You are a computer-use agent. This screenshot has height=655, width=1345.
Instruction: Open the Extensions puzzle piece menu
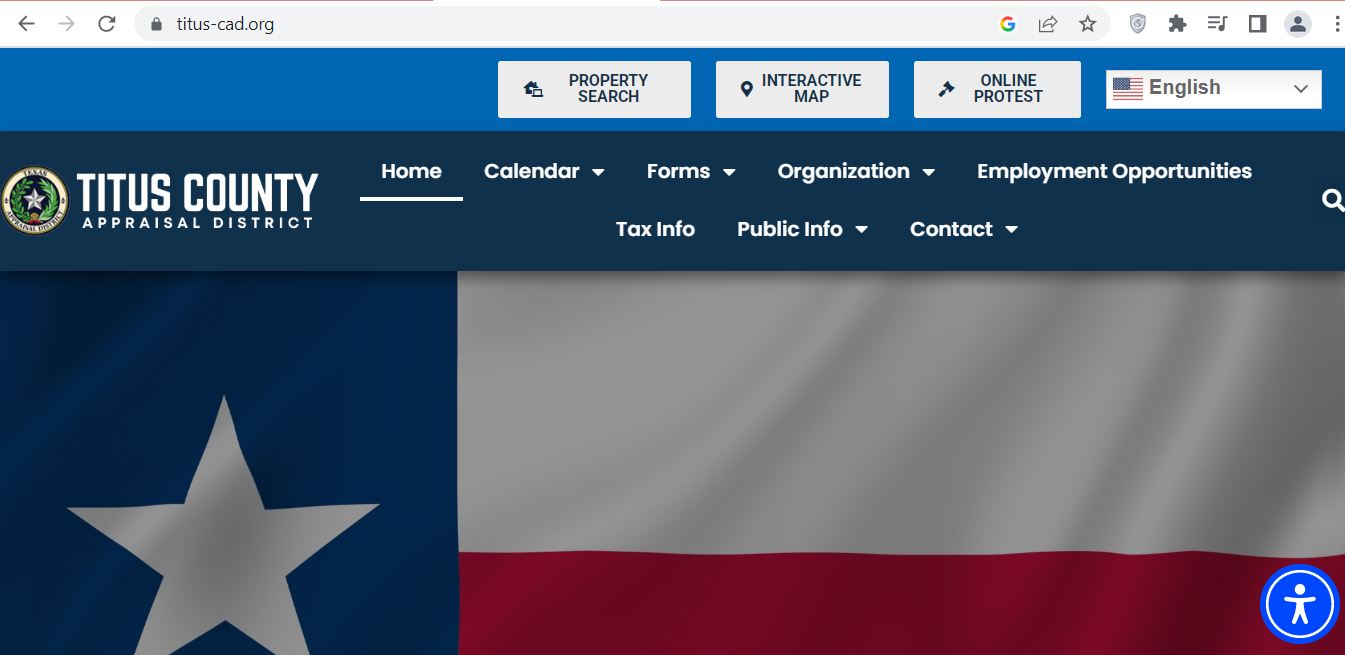[x=1177, y=24]
